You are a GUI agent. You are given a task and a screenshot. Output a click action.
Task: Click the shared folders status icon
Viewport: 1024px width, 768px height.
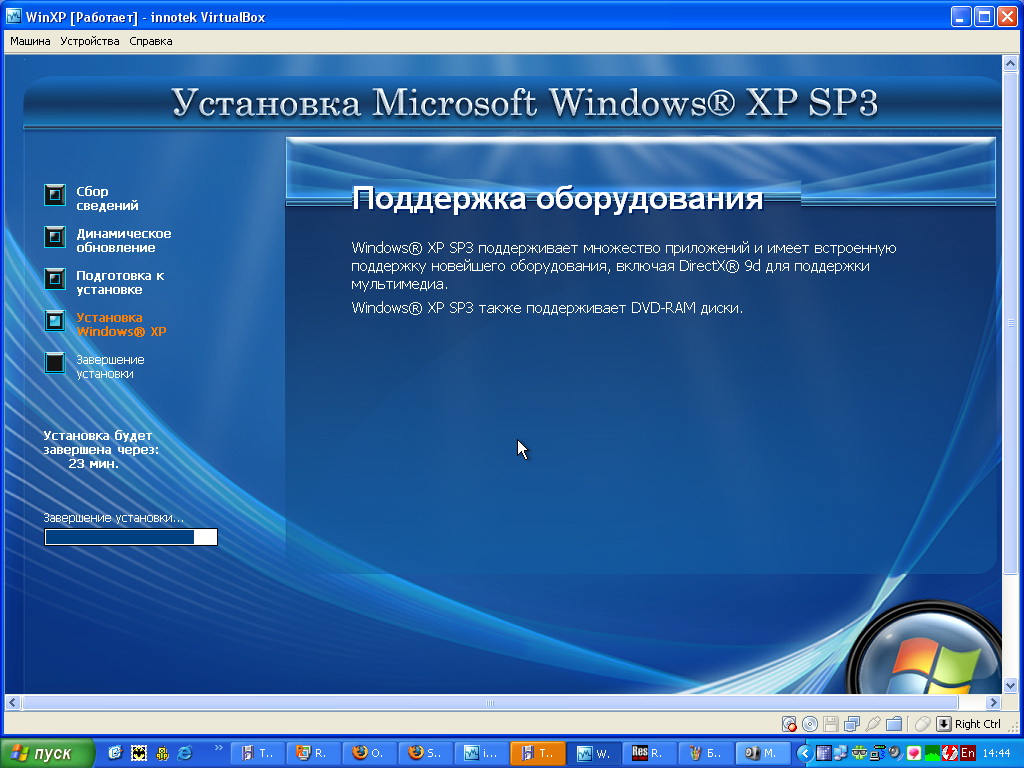[894, 724]
